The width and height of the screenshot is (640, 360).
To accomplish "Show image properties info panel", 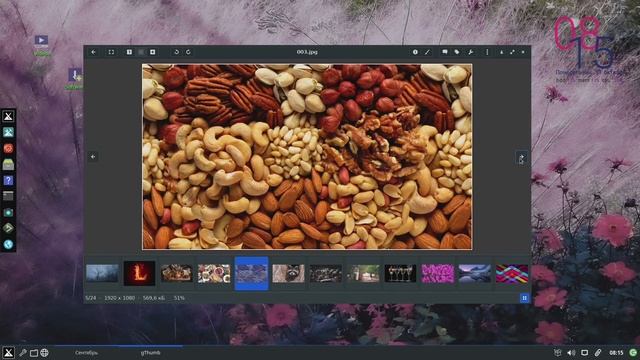I will [415, 52].
